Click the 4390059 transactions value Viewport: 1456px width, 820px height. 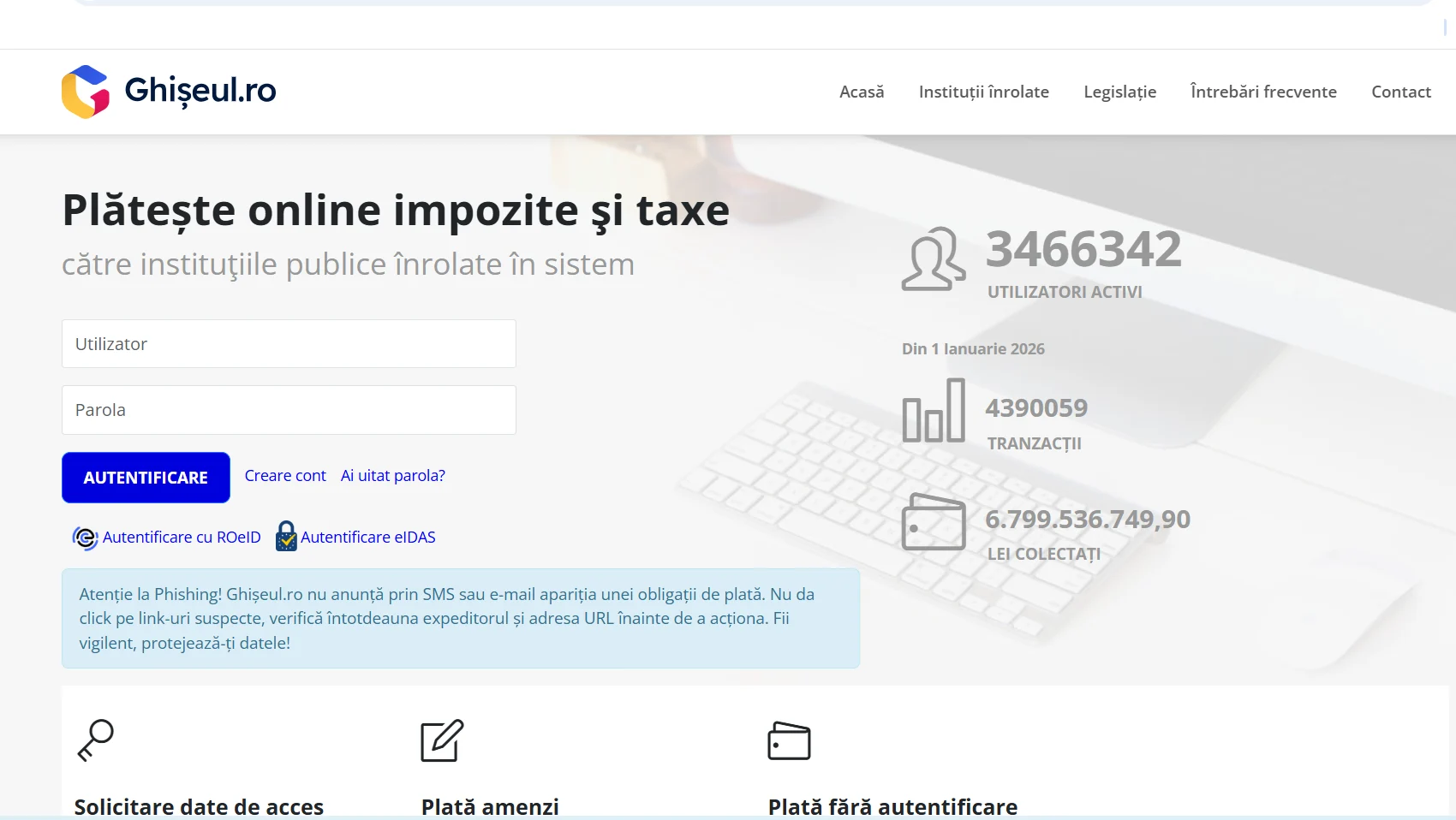pos(1036,408)
